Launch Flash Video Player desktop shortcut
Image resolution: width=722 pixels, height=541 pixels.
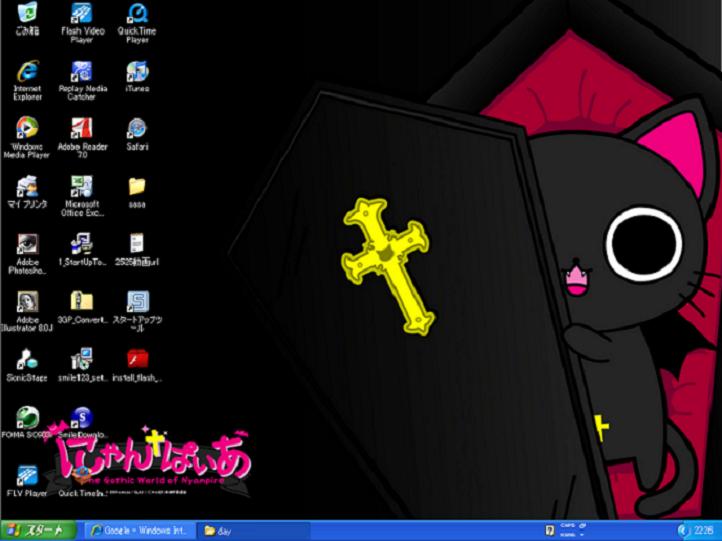pyautogui.click(x=82, y=22)
